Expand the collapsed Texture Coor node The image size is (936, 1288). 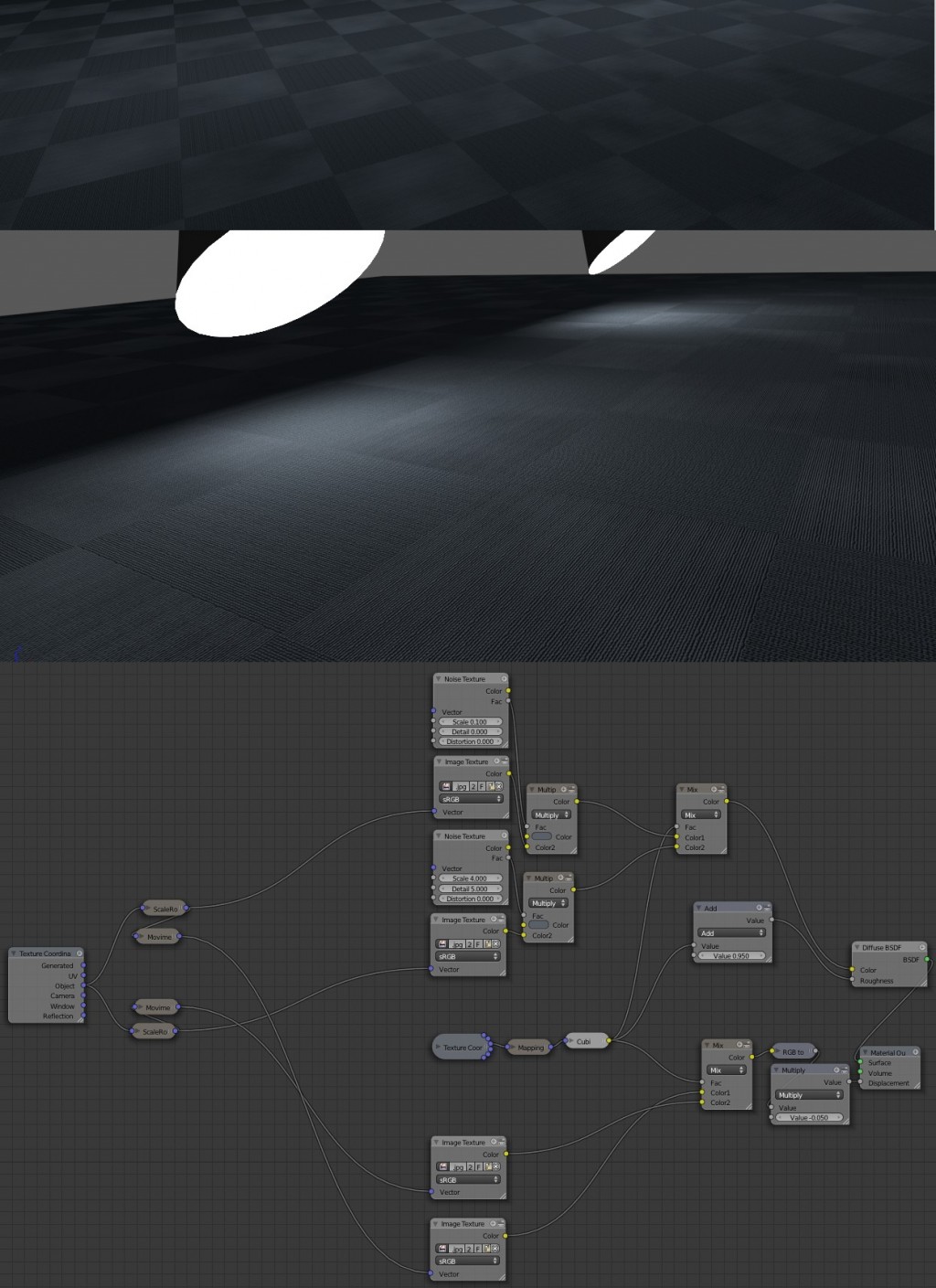point(438,1048)
